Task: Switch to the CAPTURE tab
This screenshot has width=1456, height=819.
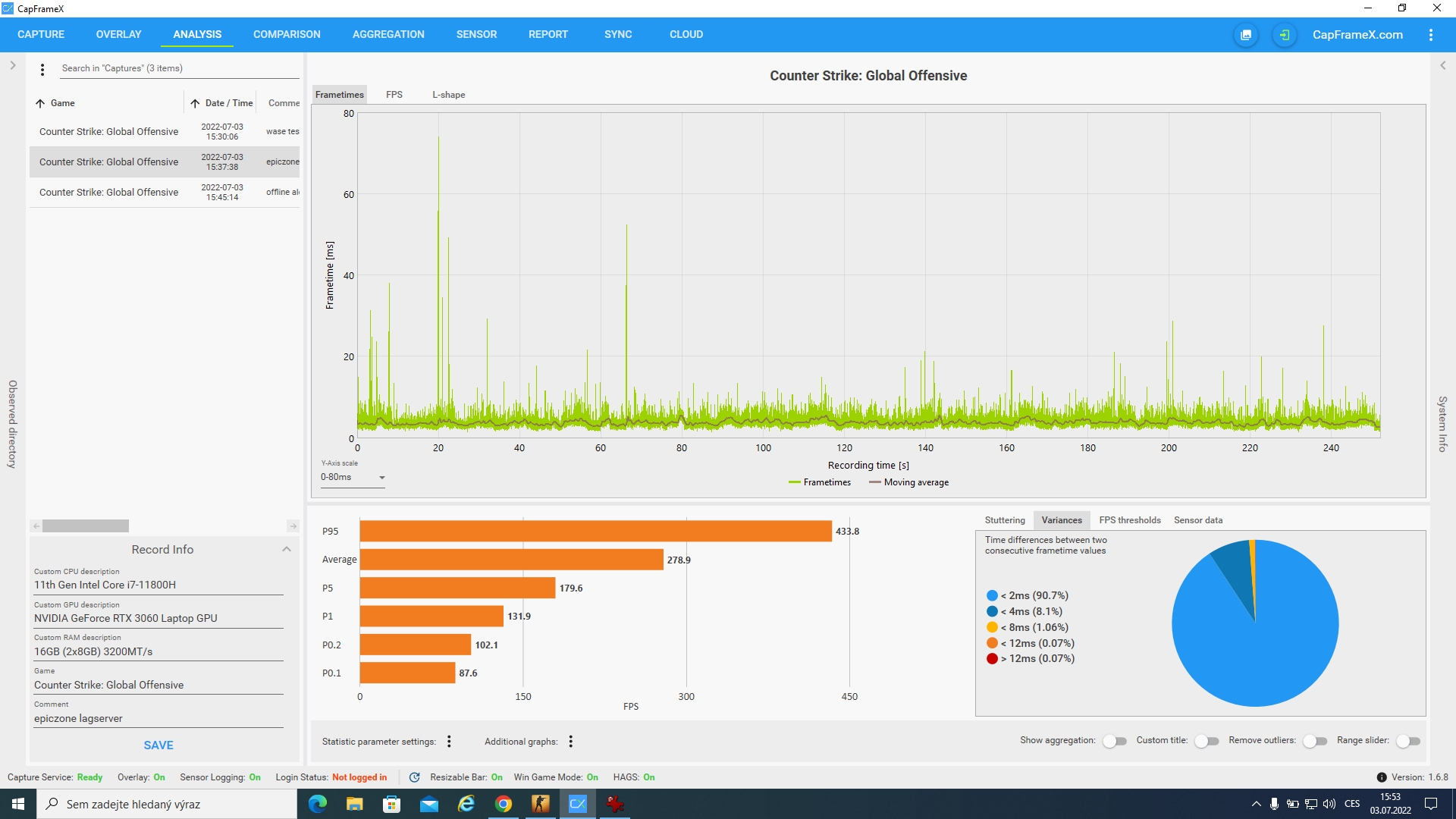Action: pos(41,35)
